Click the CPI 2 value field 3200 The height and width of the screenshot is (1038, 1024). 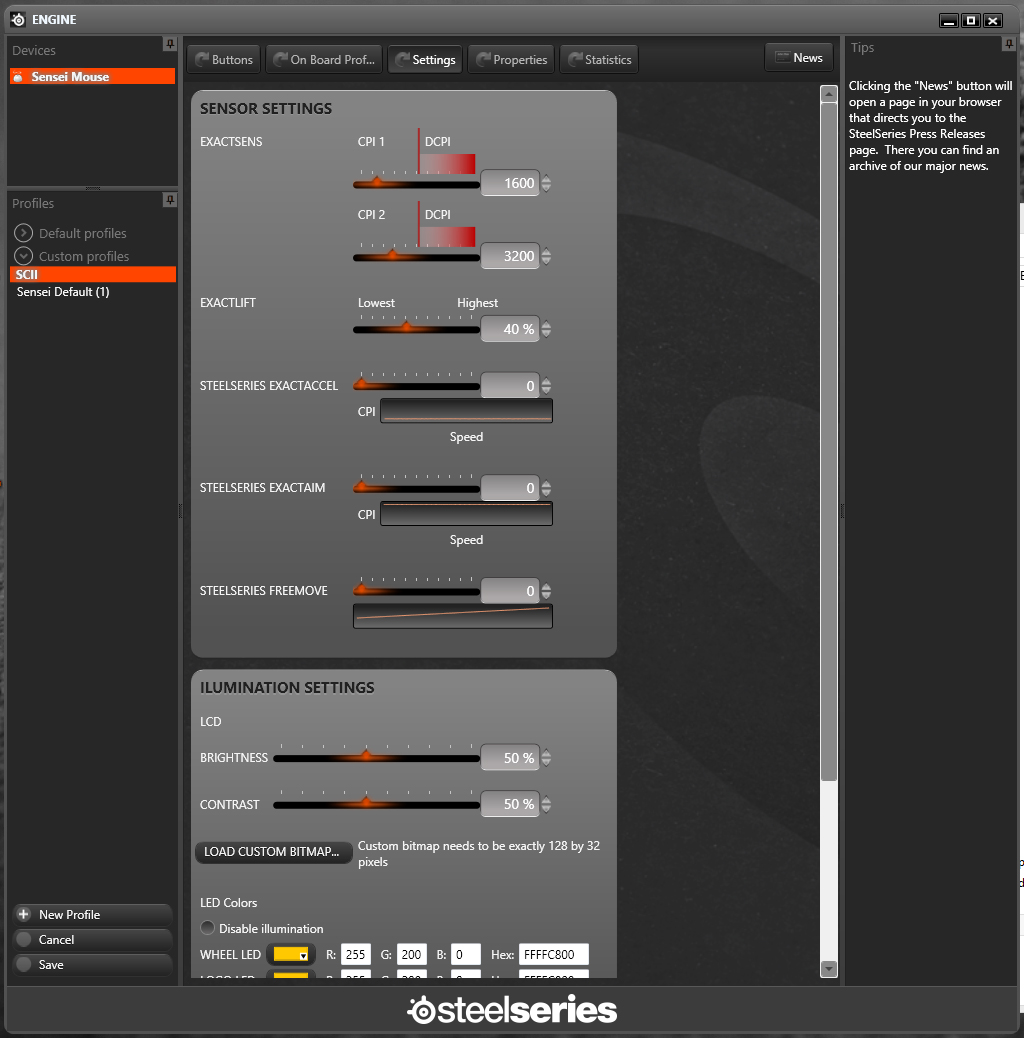(x=510, y=256)
